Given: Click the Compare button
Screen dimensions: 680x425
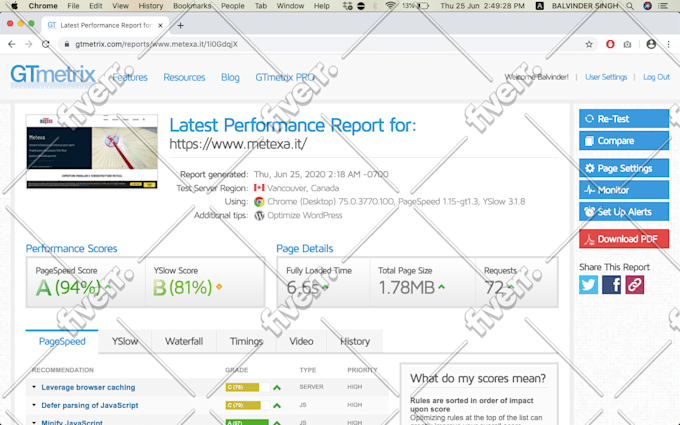Looking at the screenshot, I should [624, 141].
